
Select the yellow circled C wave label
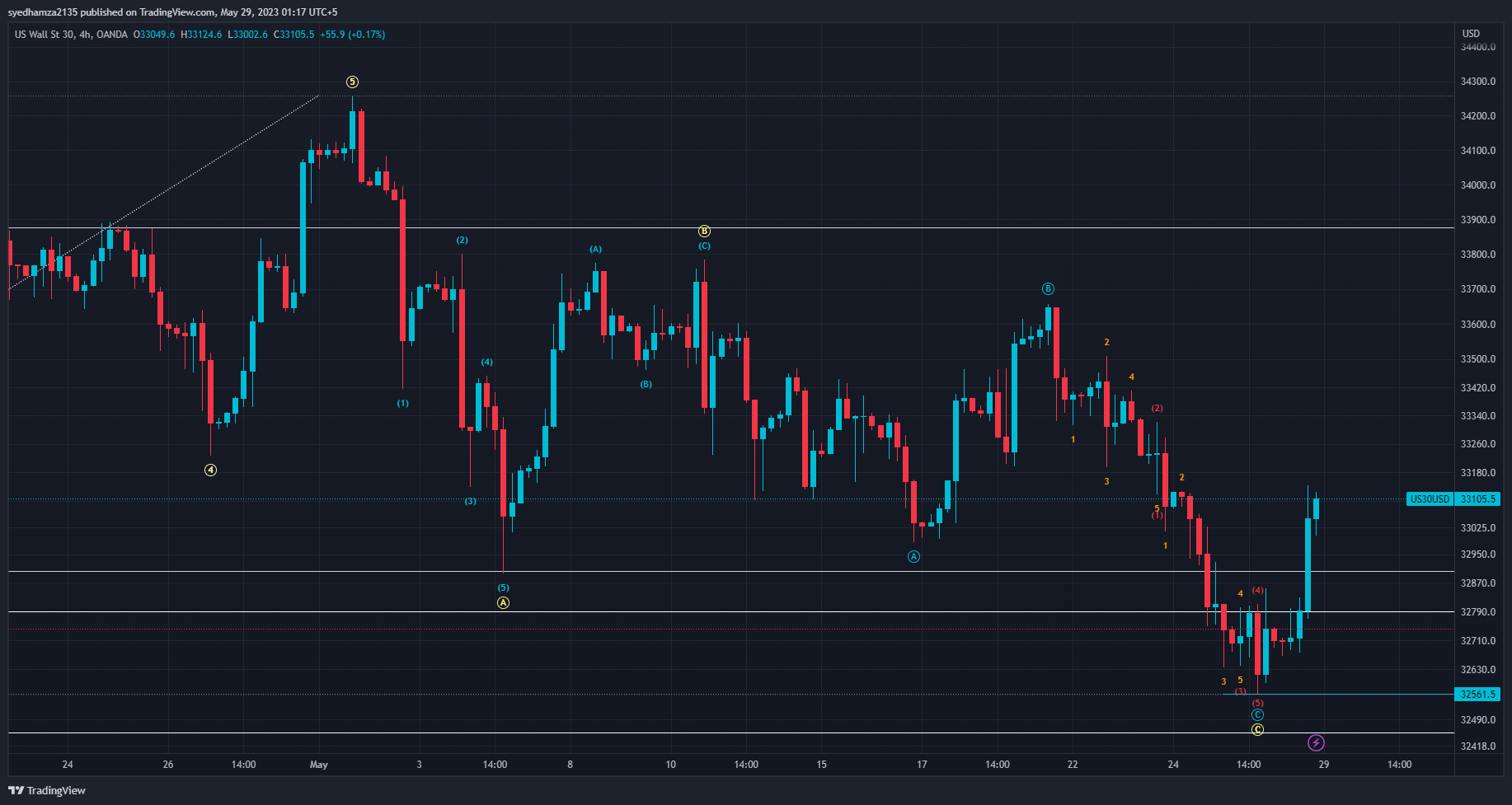click(1257, 729)
